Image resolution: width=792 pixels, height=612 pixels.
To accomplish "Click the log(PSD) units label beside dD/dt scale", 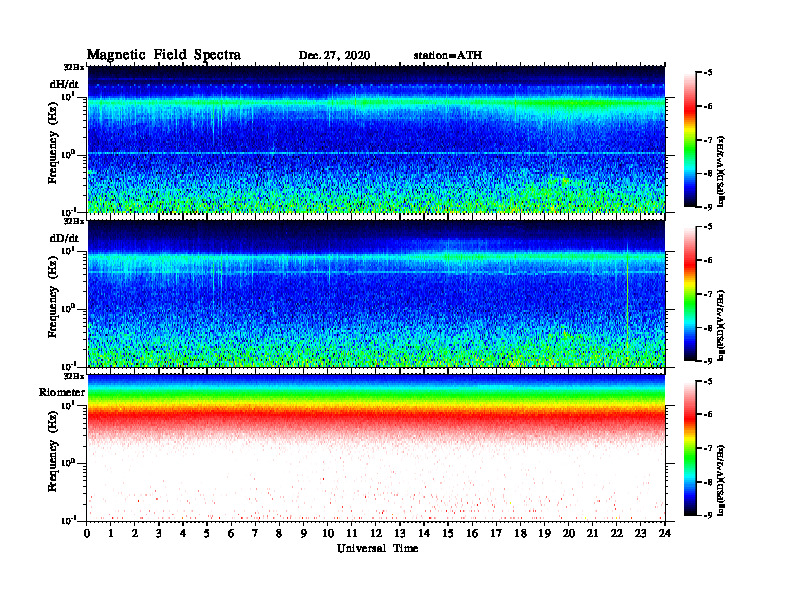I will (721, 325).
